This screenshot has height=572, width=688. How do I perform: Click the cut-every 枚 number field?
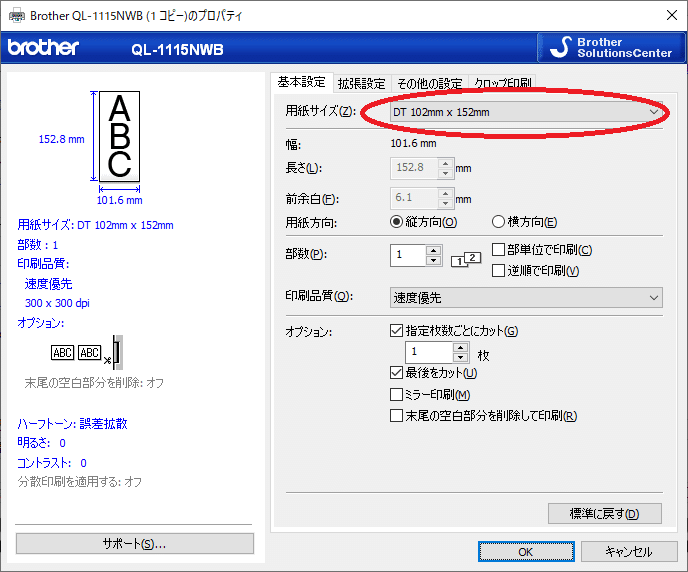(x=429, y=352)
